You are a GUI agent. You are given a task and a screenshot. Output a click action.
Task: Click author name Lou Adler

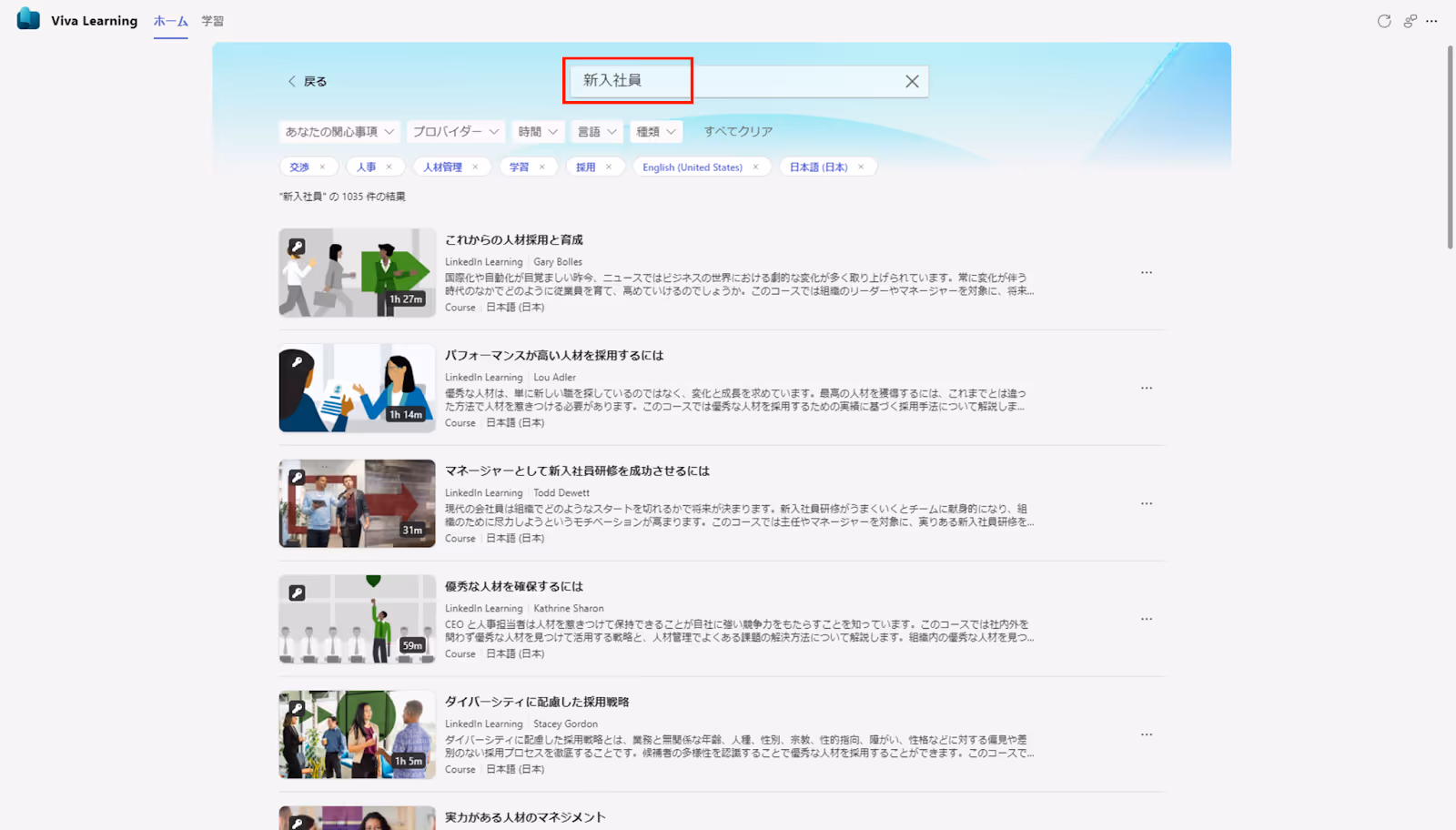click(x=554, y=378)
